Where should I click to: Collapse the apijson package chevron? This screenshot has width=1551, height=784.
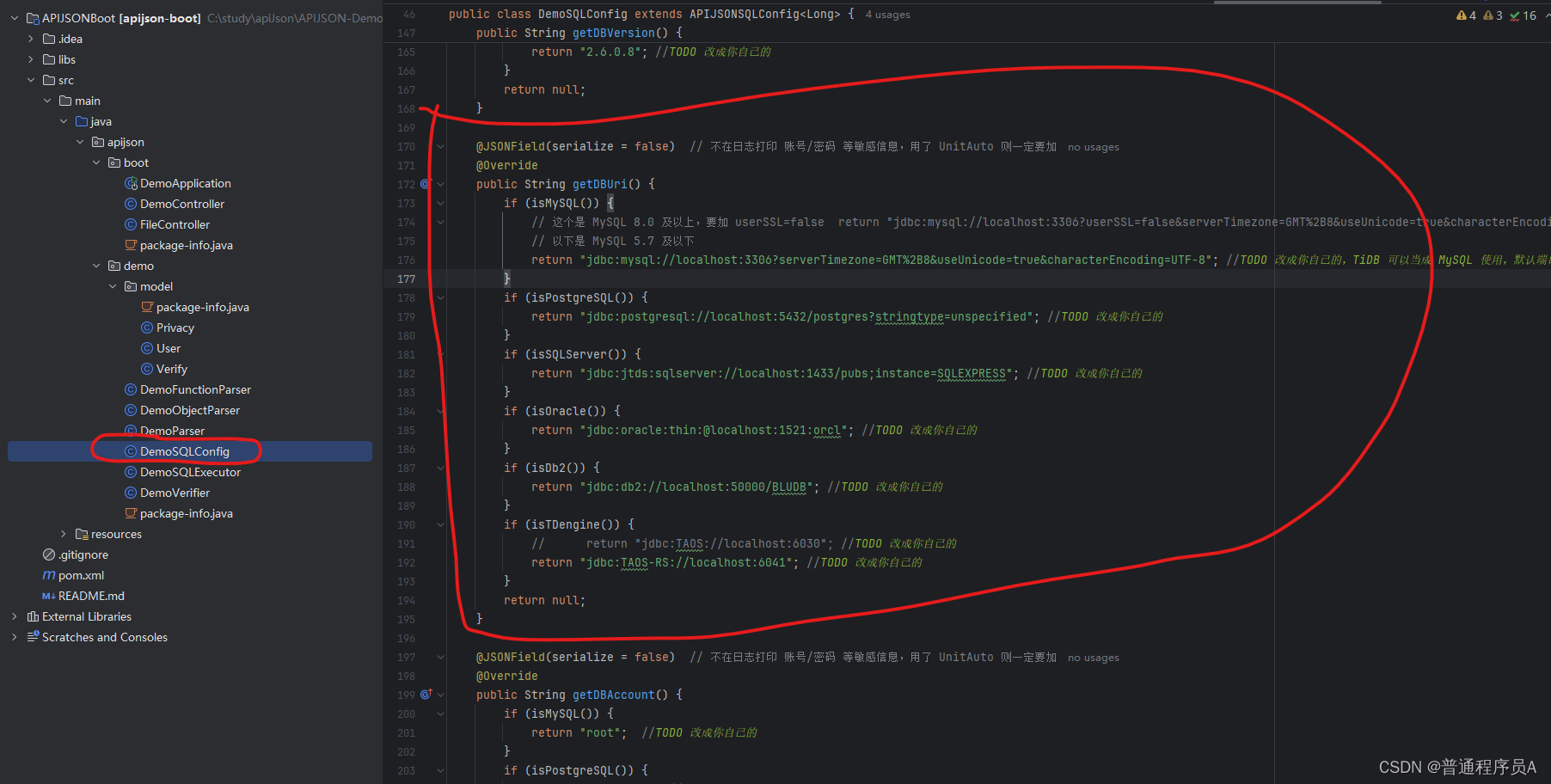(x=80, y=142)
